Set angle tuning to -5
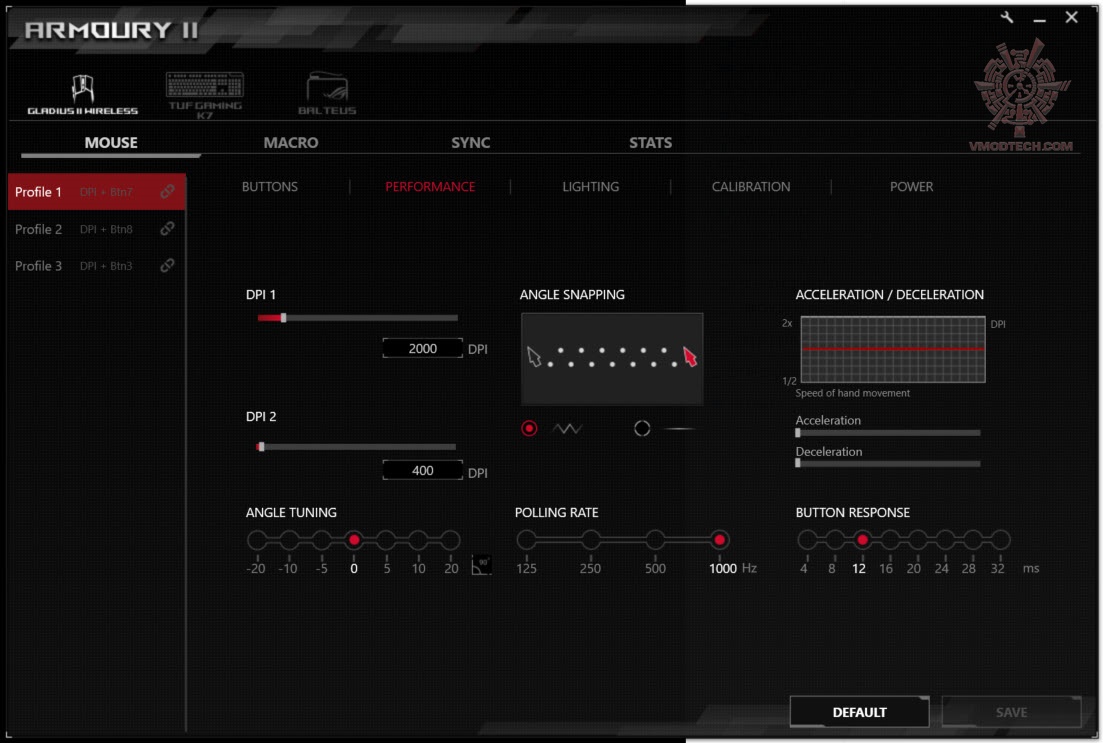Image resolution: width=1103 pixels, height=743 pixels. [x=321, y=540]
